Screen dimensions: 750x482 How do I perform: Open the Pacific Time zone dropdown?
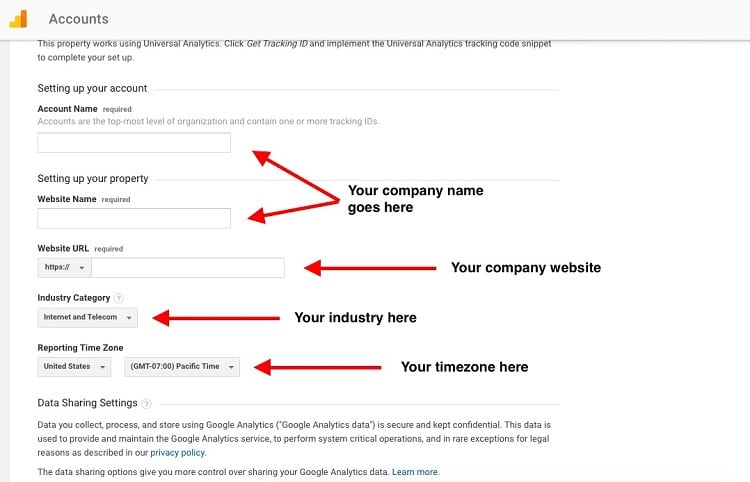182,367
